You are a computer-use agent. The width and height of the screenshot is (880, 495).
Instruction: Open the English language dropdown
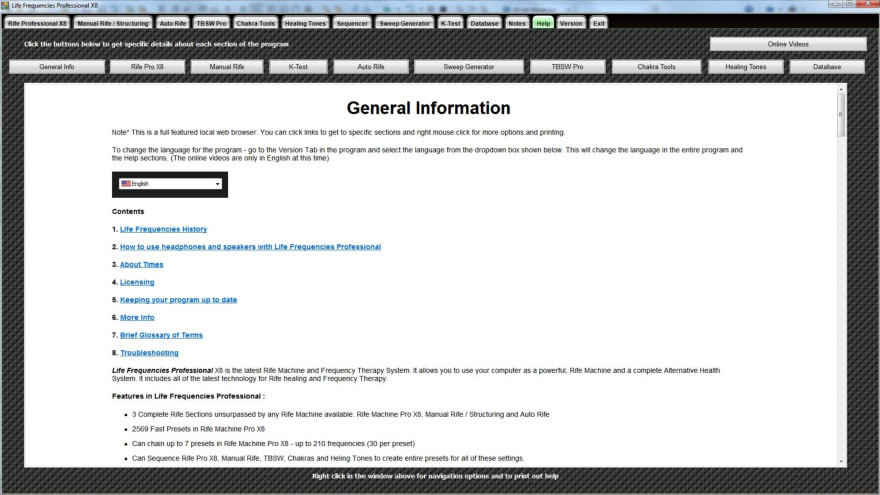pos(170,184)
